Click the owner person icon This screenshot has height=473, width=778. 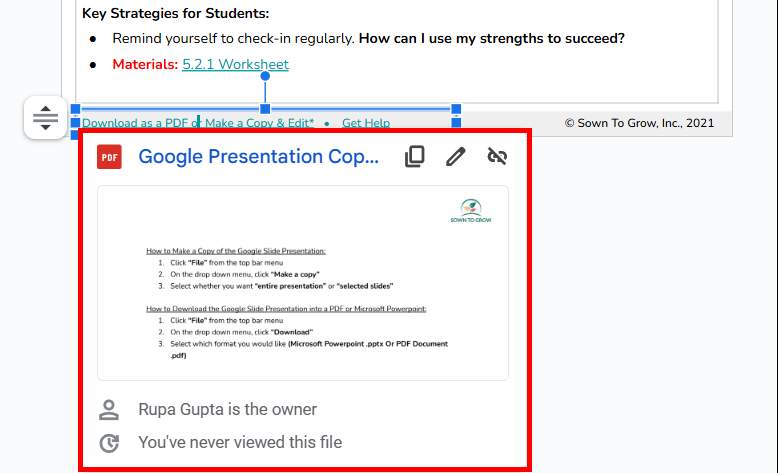pyautogui.click(x=109, y=410)
